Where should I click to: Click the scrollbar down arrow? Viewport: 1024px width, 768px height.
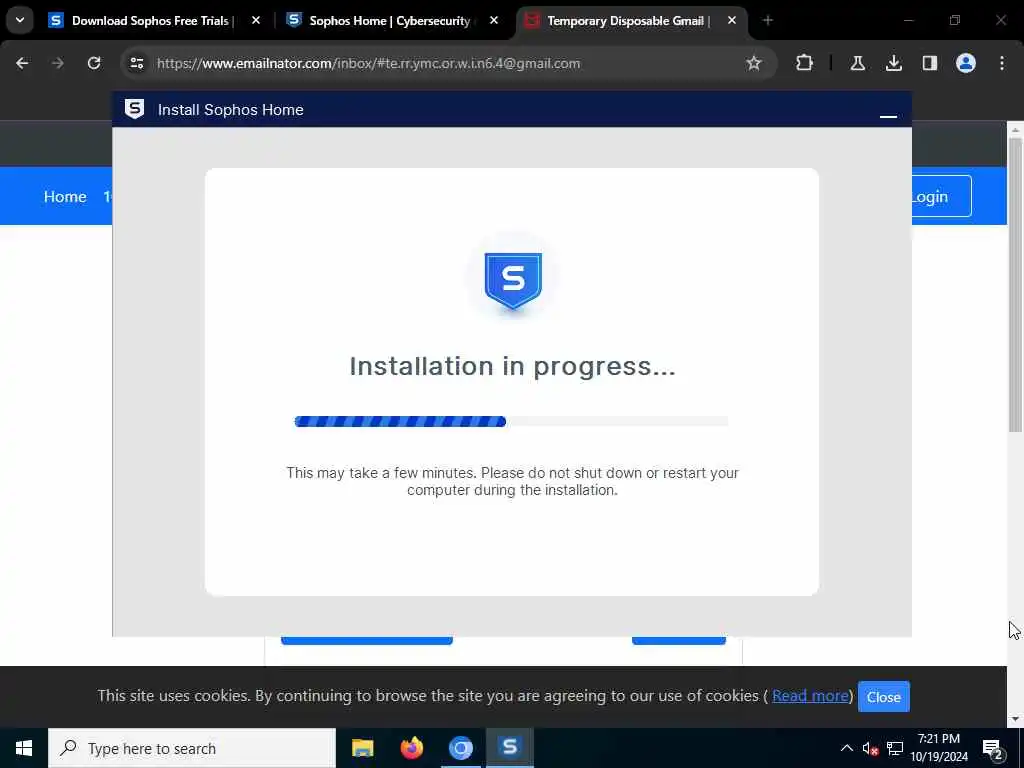(x=1015, y=720)
